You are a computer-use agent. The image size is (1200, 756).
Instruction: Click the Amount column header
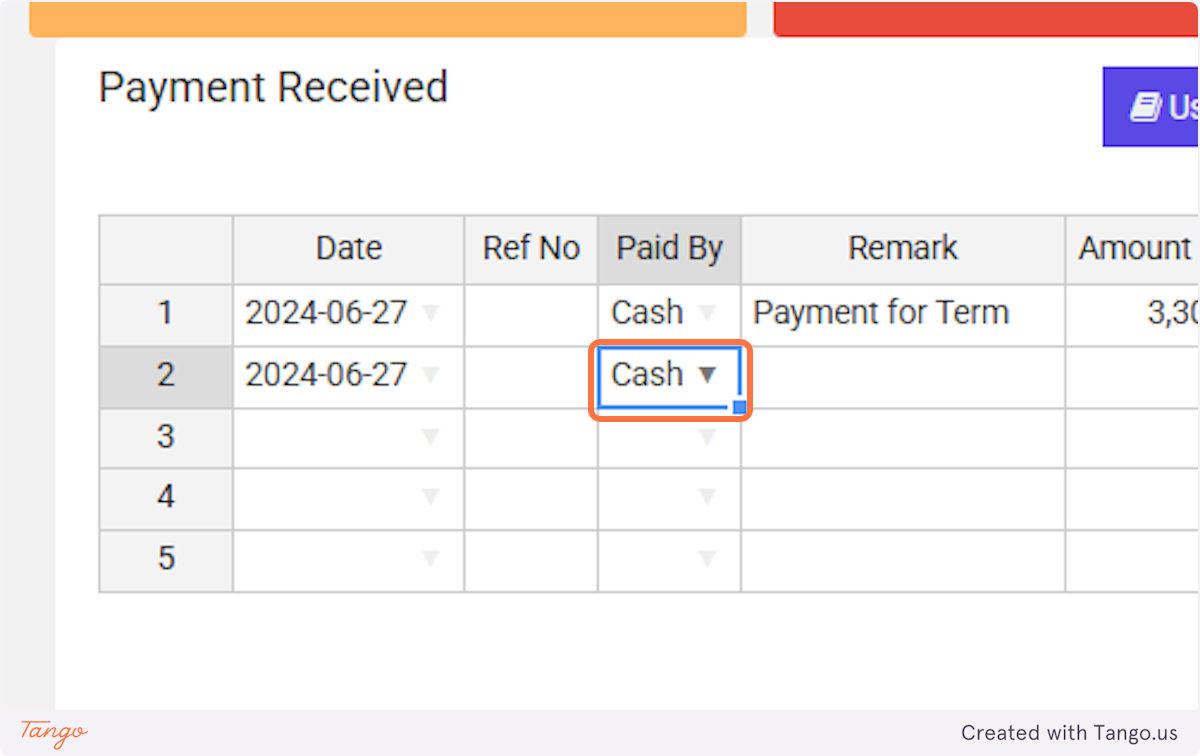pos(1133,249)
